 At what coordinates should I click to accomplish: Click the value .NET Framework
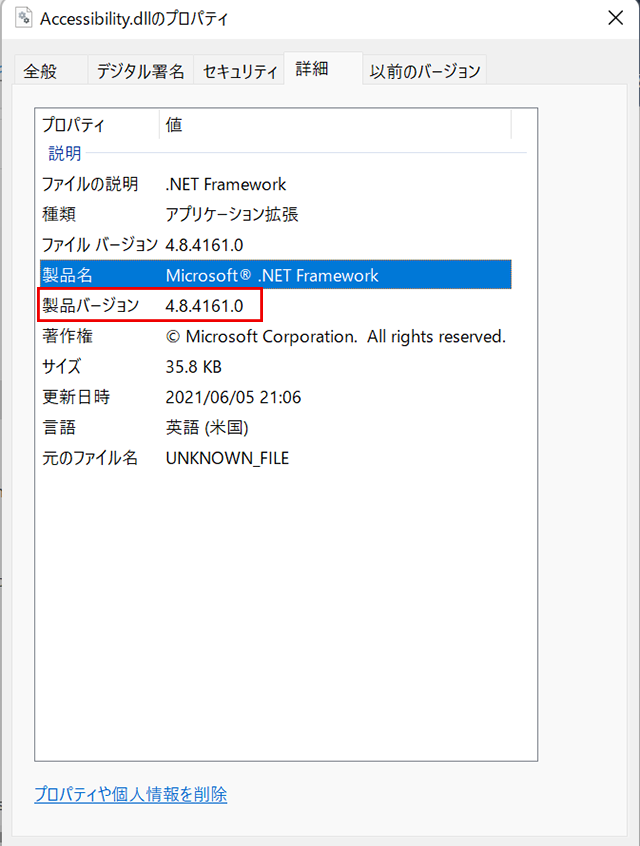226,185
